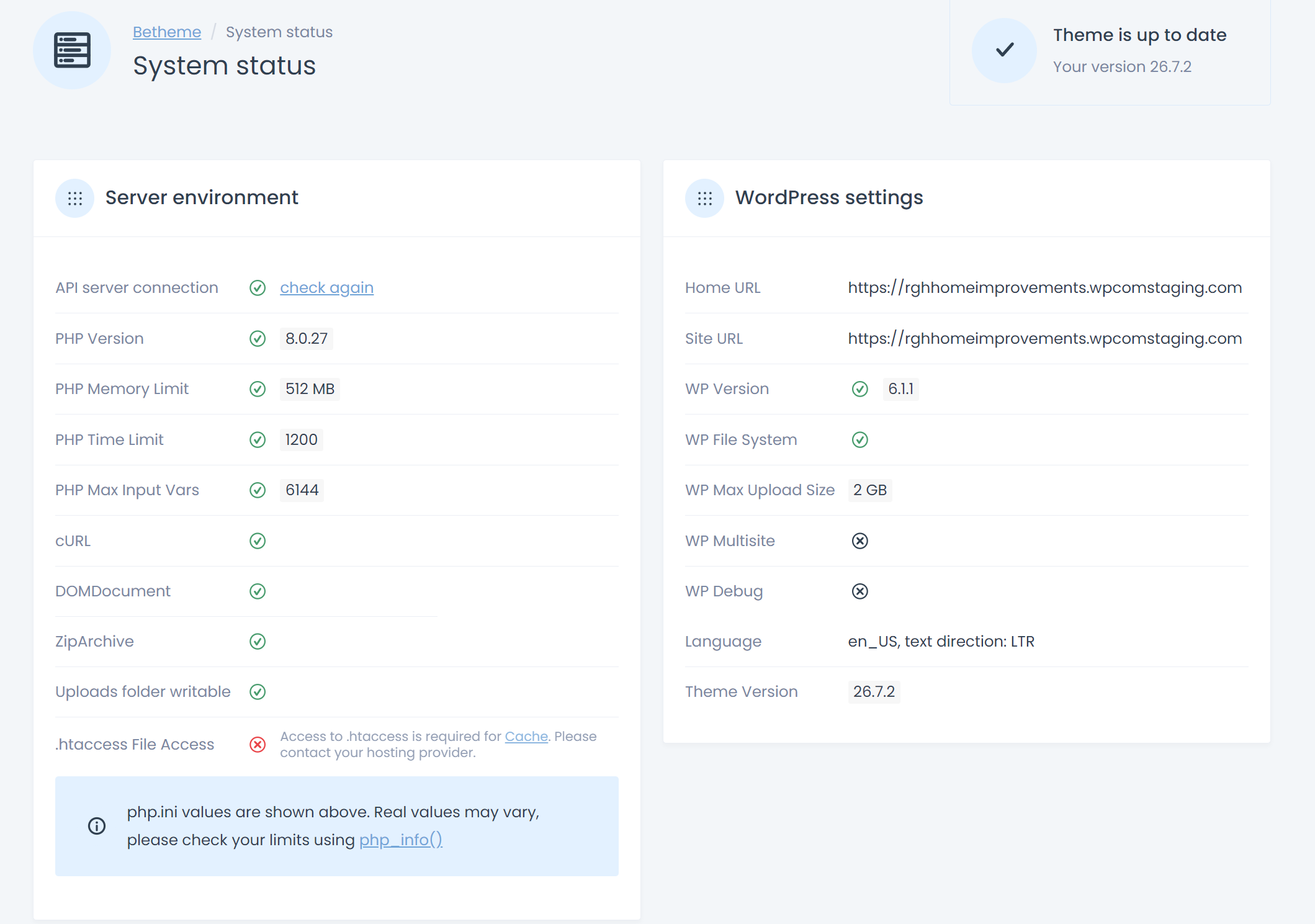This screenshot has height=924, width=1315.
Task: Click the PHP Version green check icon
Action: (x=258, y=339)
